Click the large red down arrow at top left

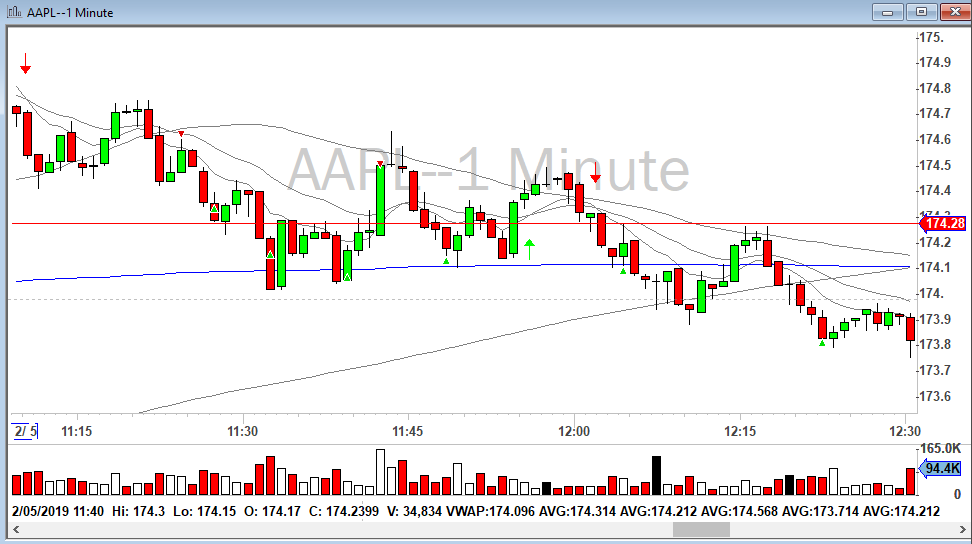(26, 67)
